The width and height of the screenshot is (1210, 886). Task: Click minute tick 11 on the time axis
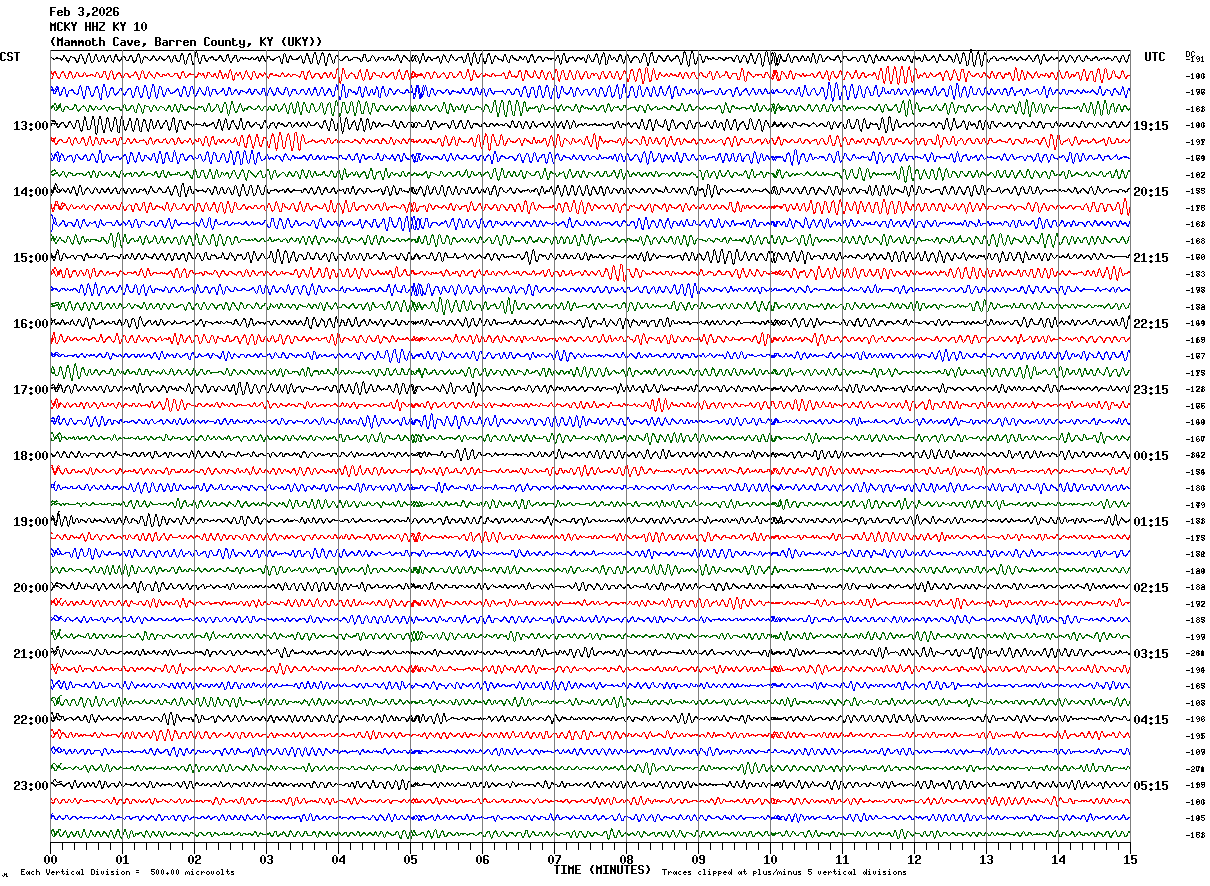pos(842,859)
